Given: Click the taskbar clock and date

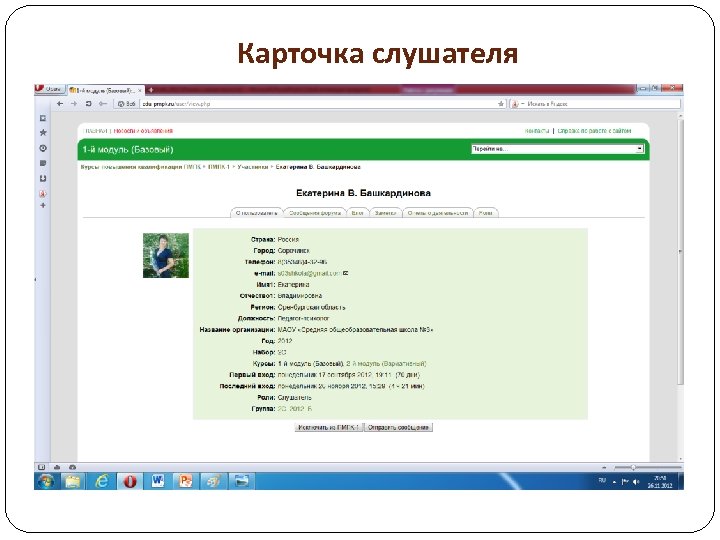Looking at the screenshot, I should pyautogui.click(x=660, y=482).
